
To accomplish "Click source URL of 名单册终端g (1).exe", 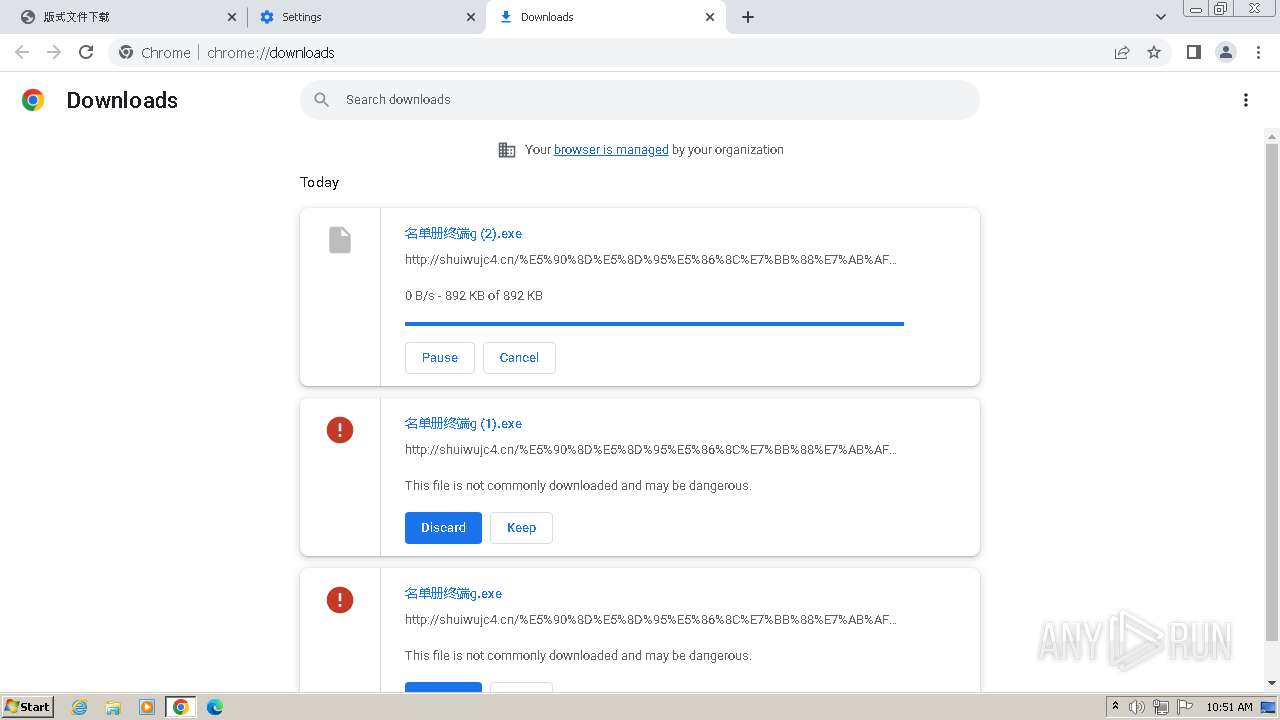I will 651,450.
